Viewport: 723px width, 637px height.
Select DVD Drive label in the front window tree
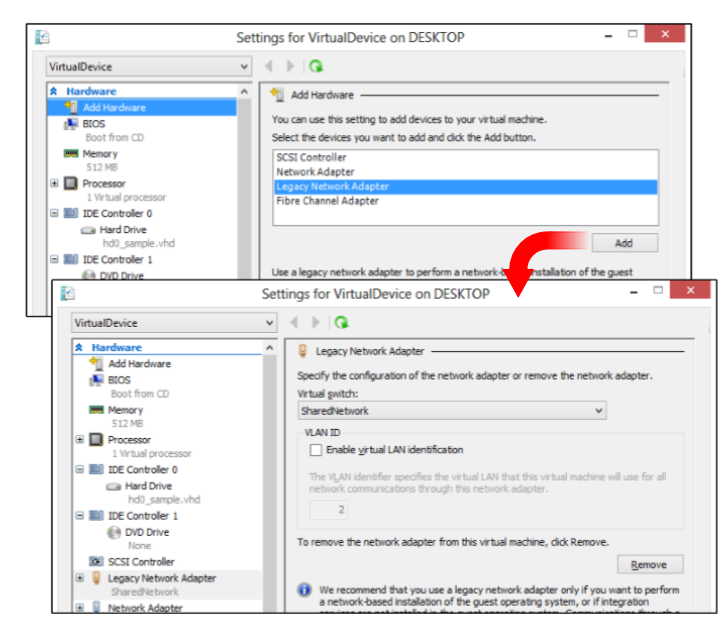pos(147,532)
